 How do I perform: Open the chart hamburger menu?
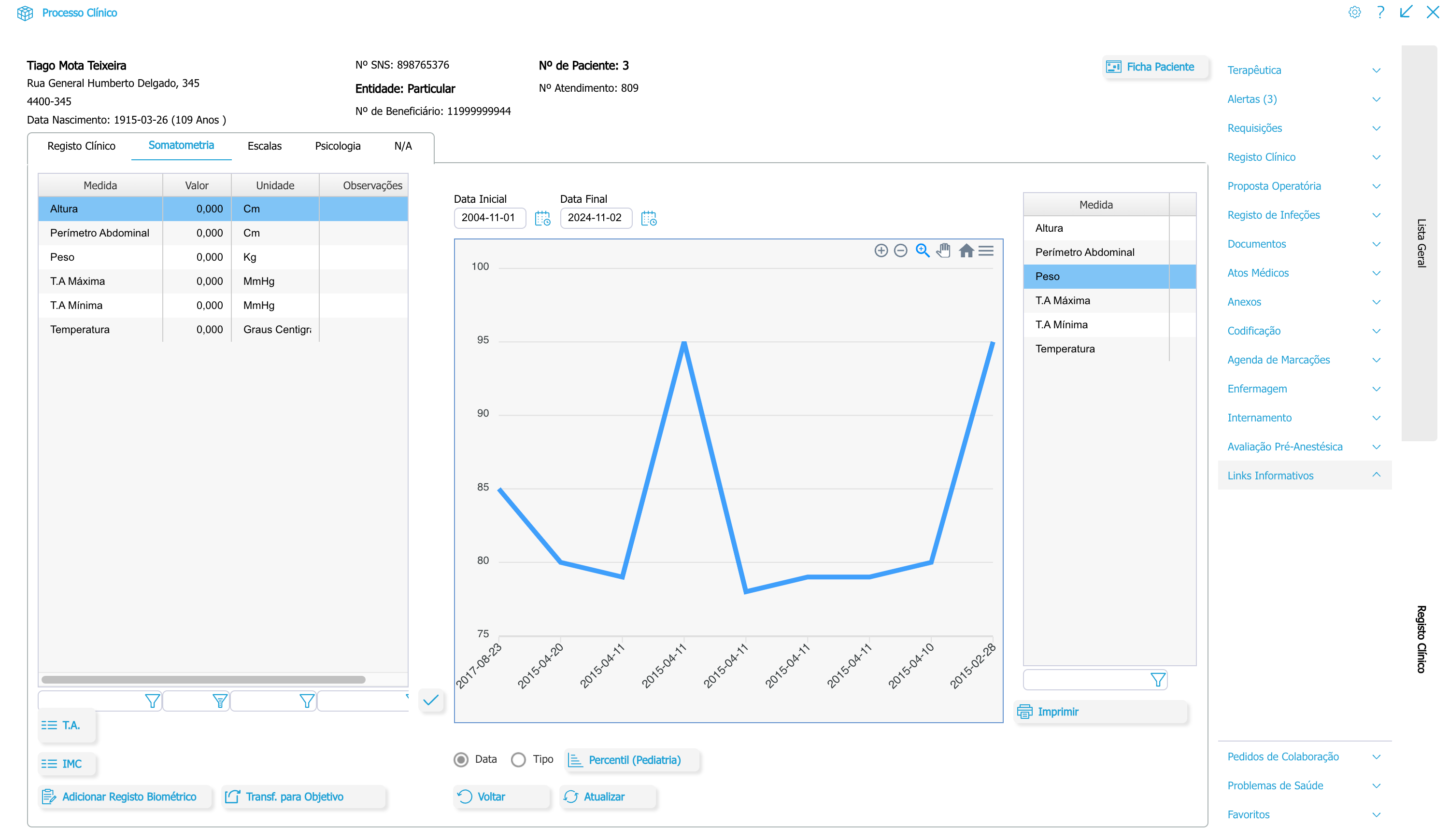pyautogui.click(x=986, y=251)
